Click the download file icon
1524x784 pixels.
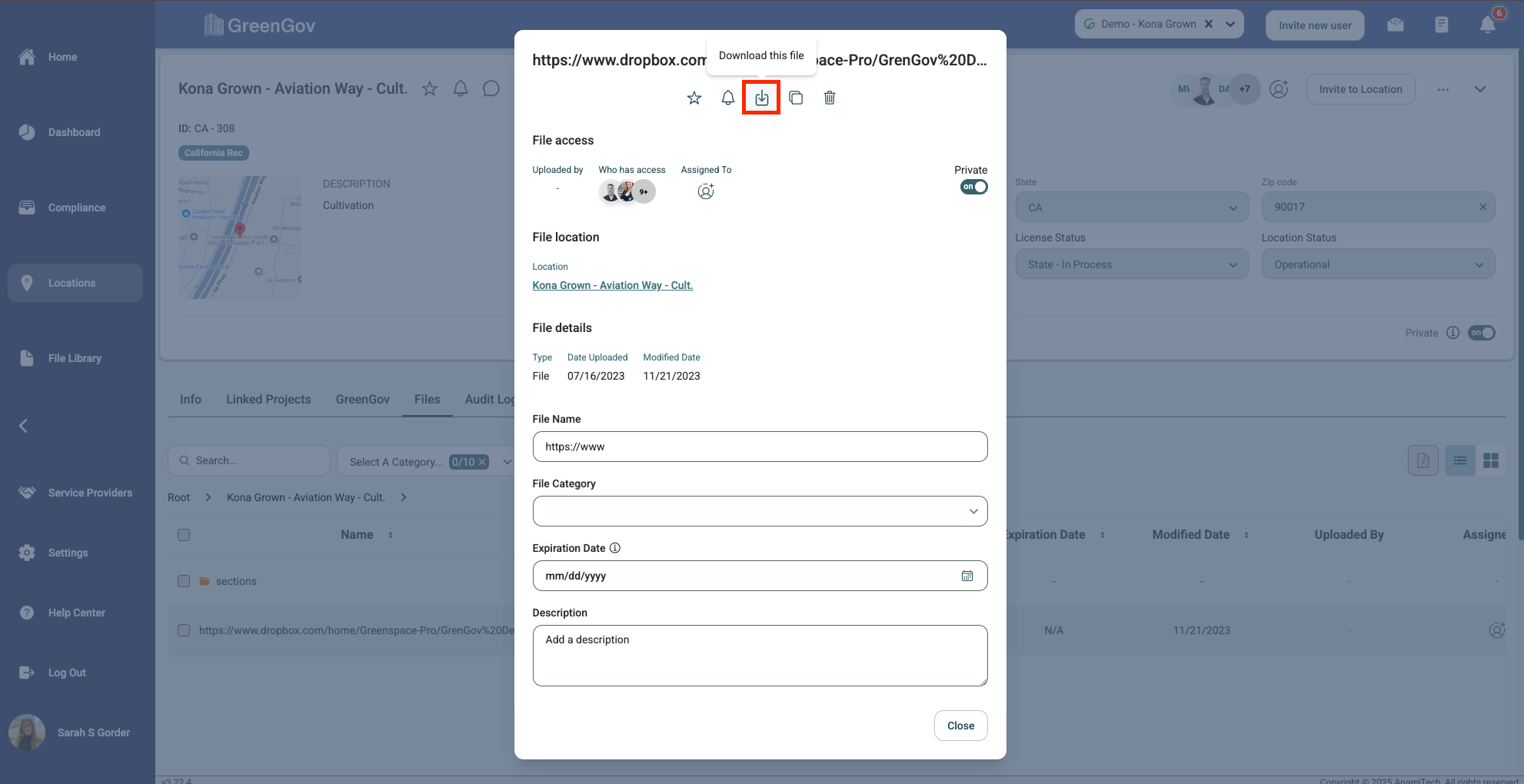(761, 98)
